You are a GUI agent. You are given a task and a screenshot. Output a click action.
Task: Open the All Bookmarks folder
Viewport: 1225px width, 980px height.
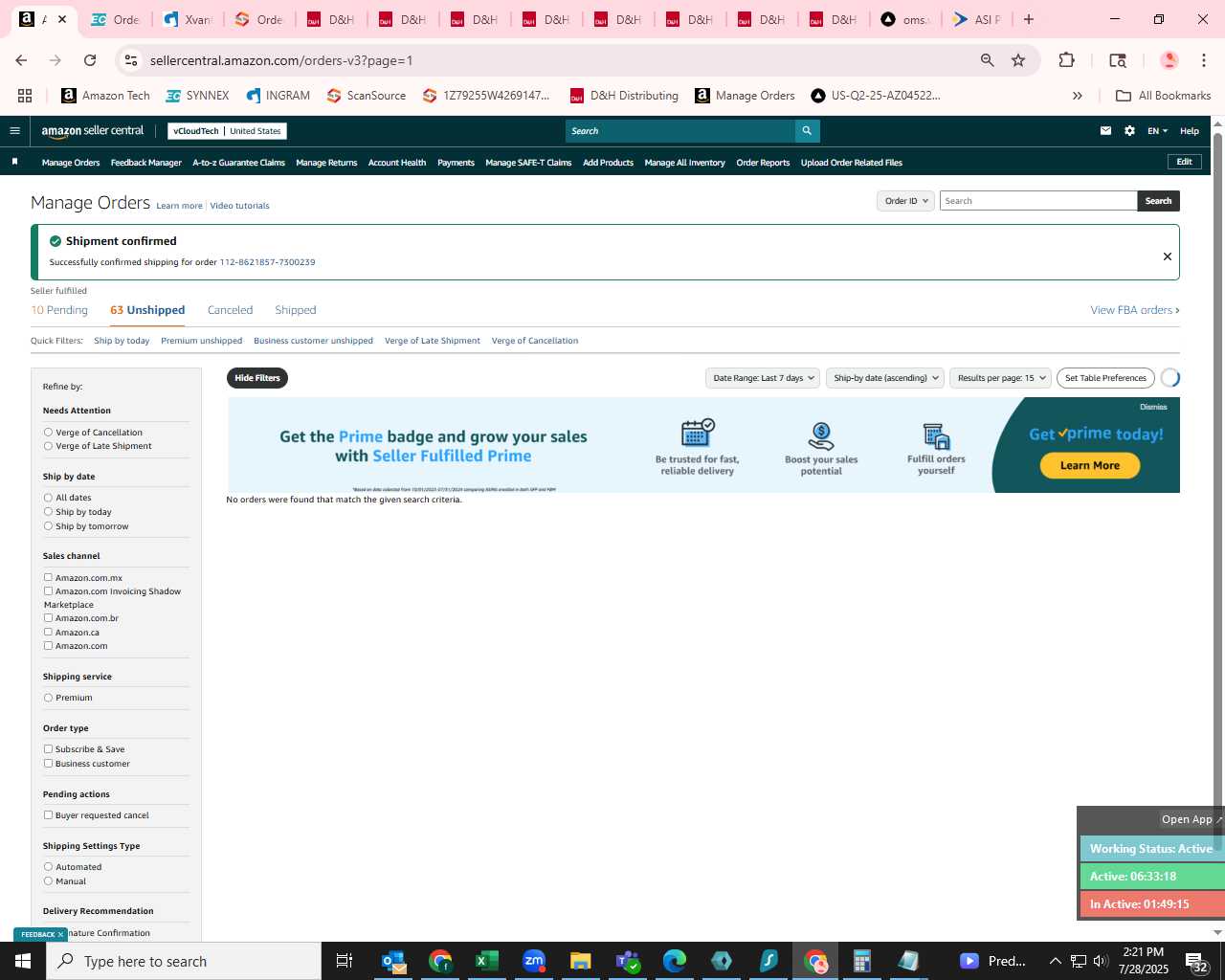coord(1163,96)
